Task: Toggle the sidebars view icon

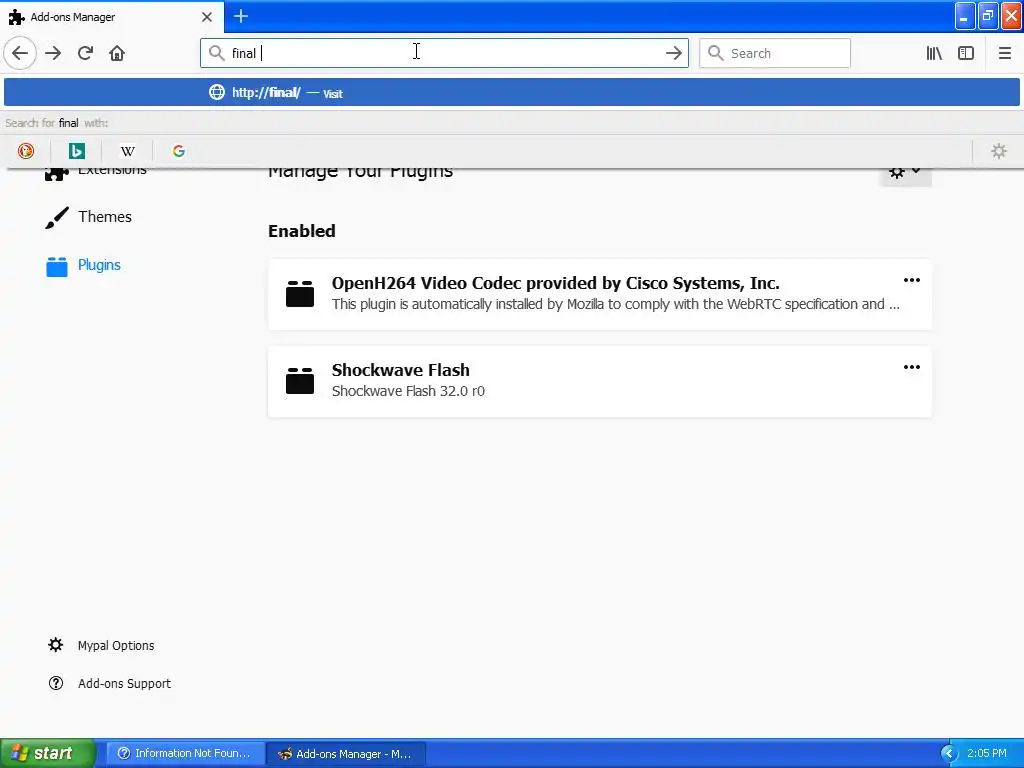Action: tap(966, 53)
